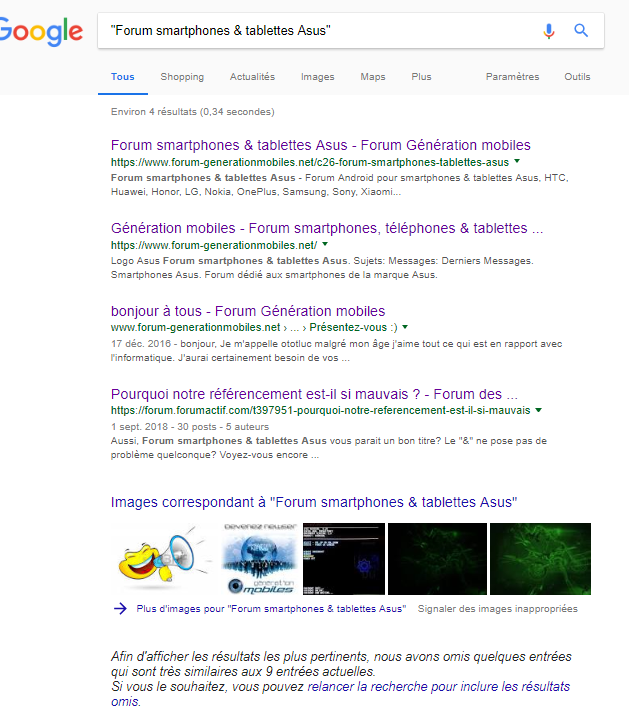Screen dimensions: 629x725
Task: Click the www.forum-generationmobiles.net breadcrumb URL
Action: pos(196,327)
